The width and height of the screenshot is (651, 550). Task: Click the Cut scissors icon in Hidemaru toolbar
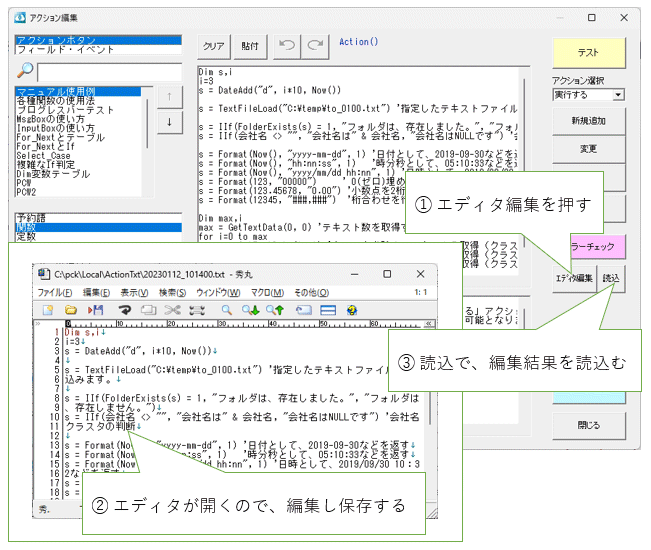tap(172, 310)
